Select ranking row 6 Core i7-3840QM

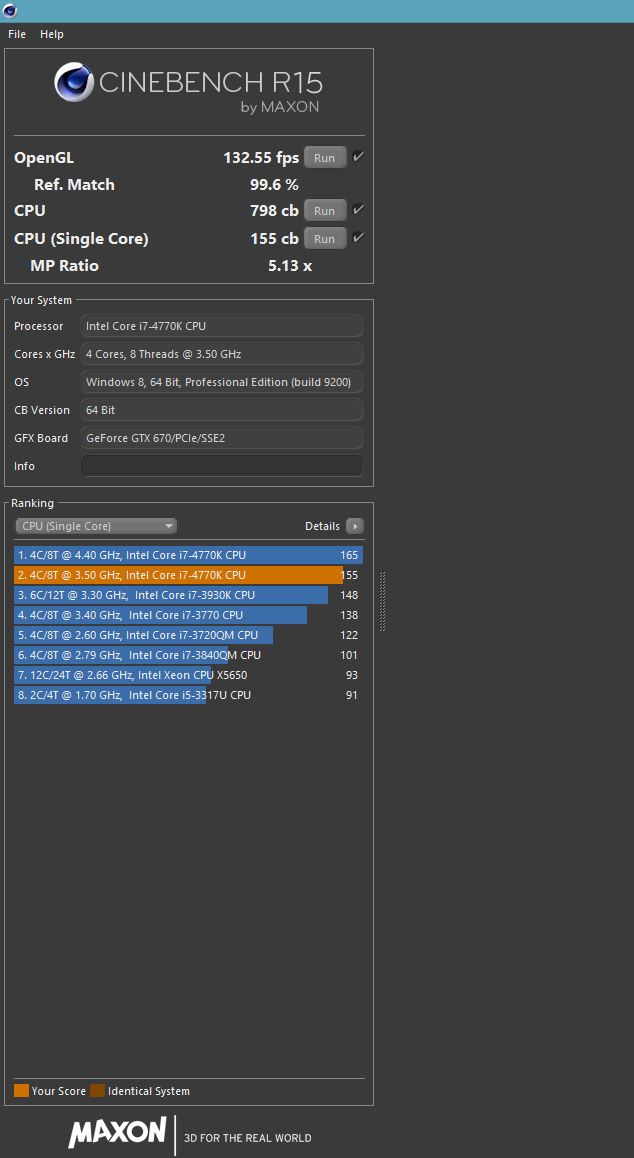(x=188, y=655)
